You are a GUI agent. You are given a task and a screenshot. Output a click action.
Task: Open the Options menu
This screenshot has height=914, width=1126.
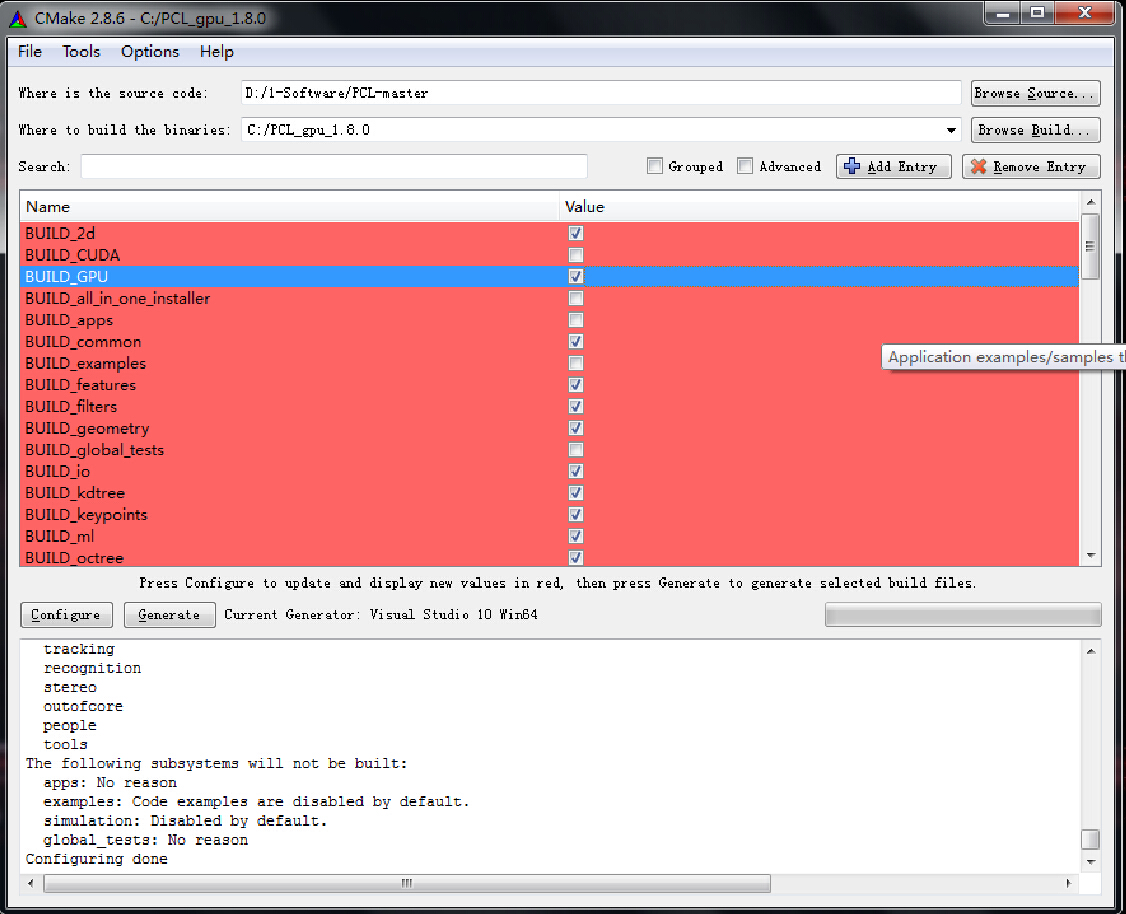coord(150,52)
